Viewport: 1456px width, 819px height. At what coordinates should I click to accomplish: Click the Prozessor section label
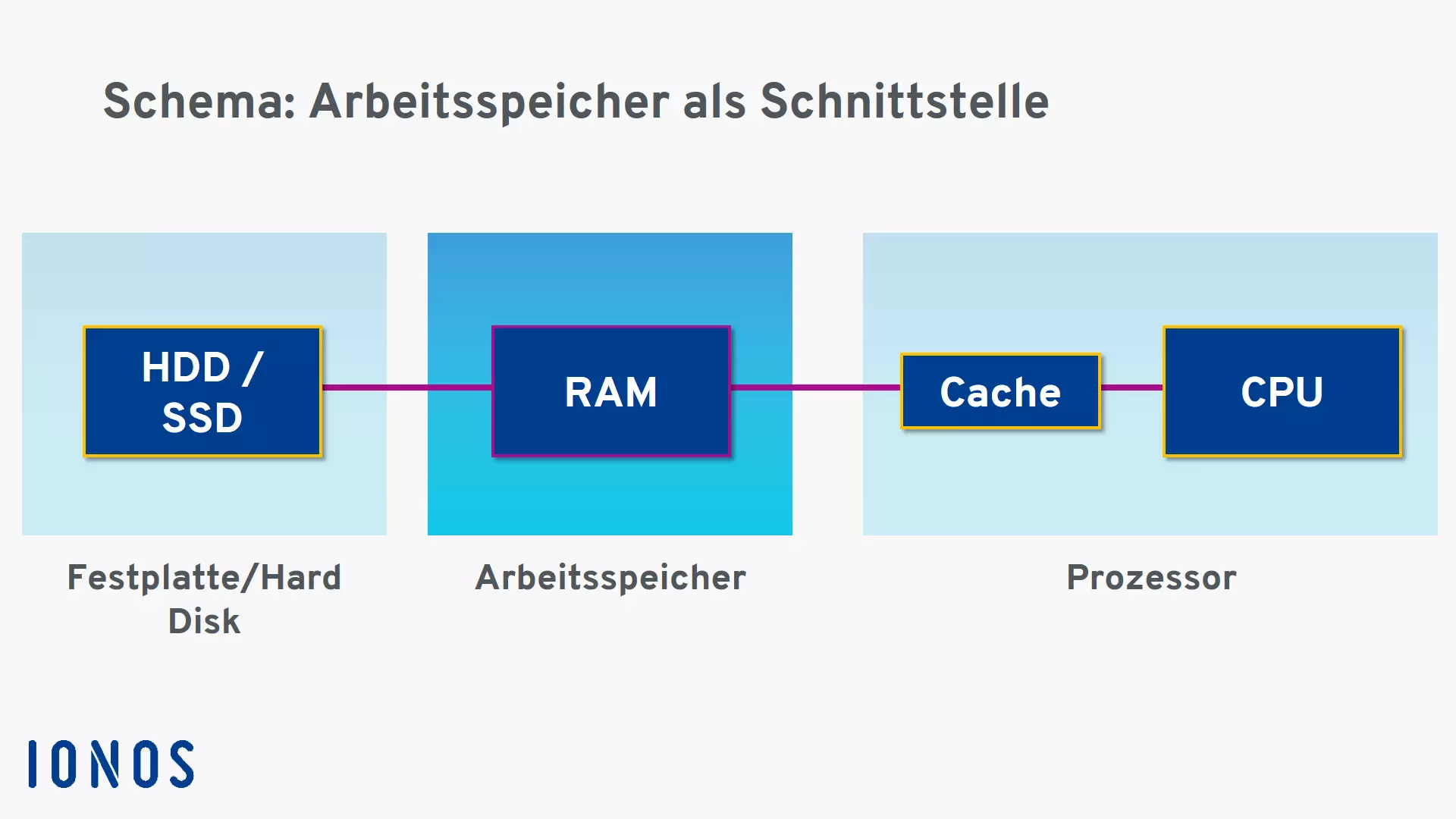[x=1150, y=578]
